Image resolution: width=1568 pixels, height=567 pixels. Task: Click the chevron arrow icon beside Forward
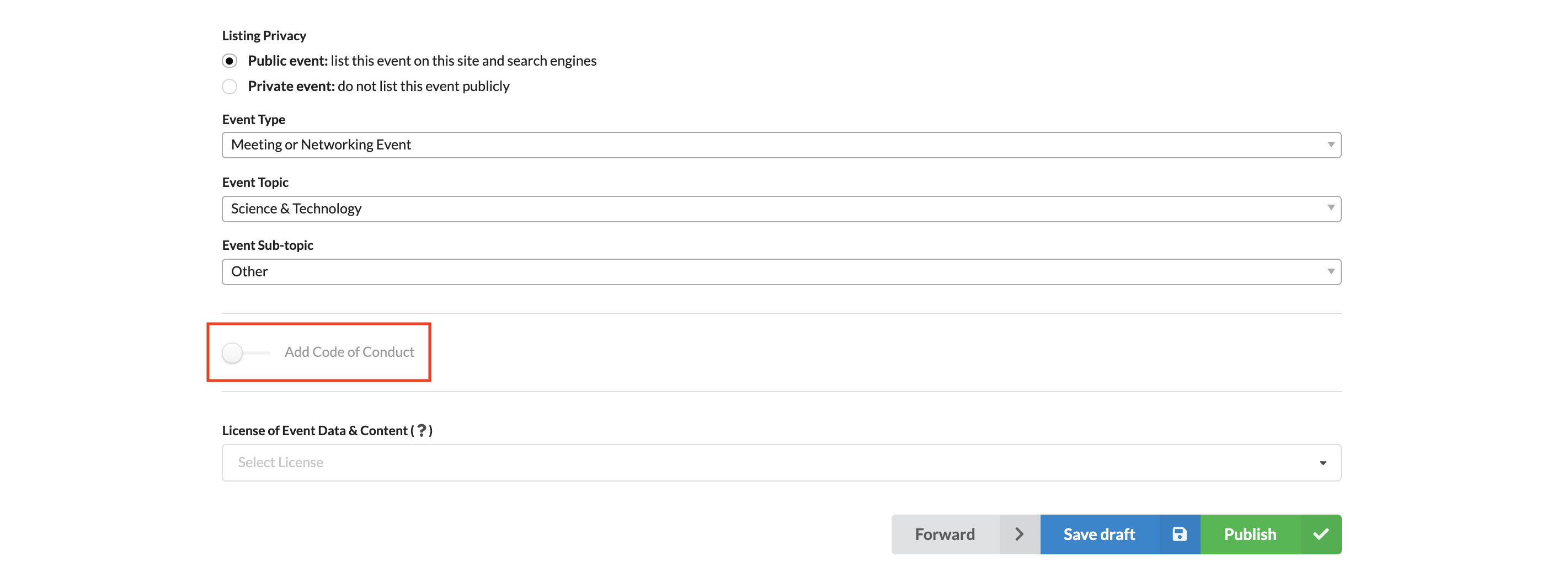click(x=1020, y=534)
